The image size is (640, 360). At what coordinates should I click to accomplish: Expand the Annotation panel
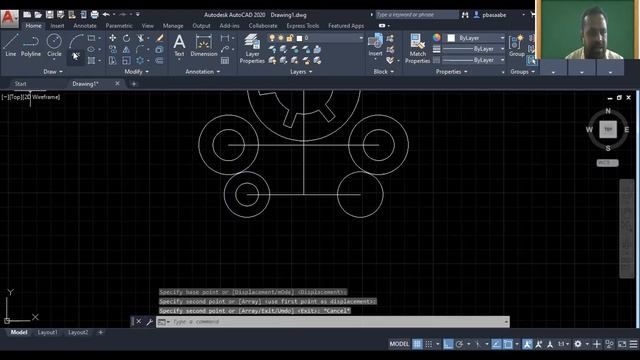tap(202, 71)
